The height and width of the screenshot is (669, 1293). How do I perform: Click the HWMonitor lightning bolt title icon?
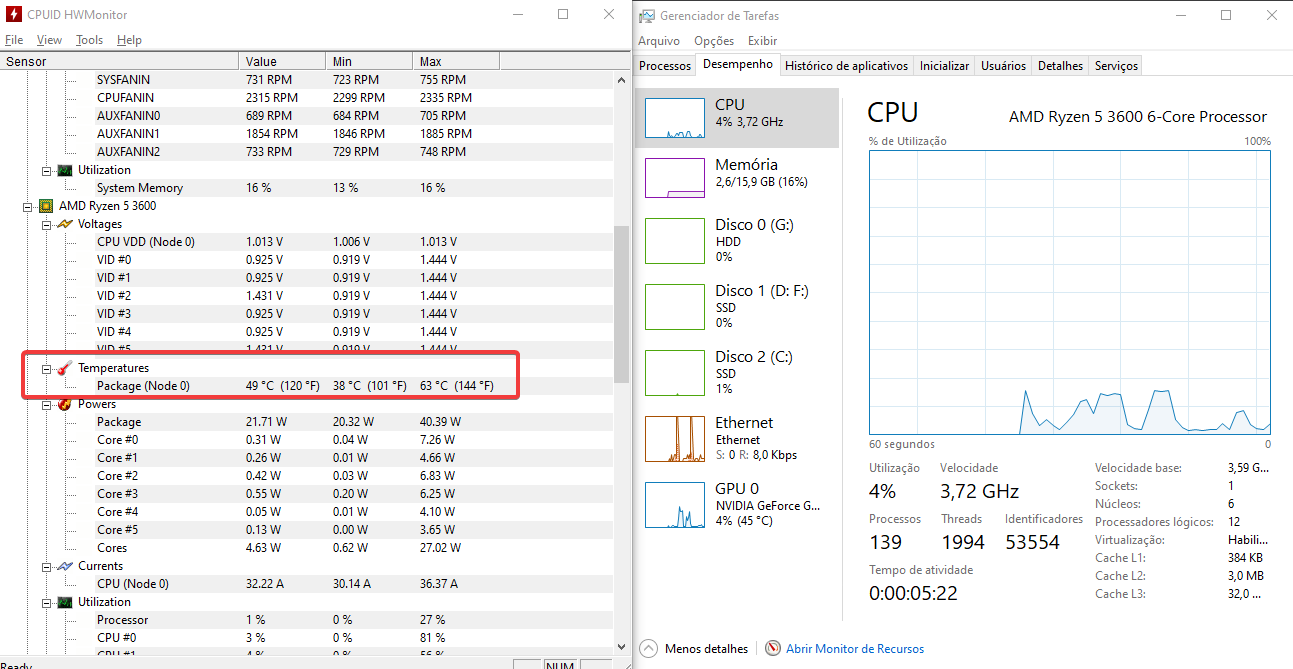point(14,15)
